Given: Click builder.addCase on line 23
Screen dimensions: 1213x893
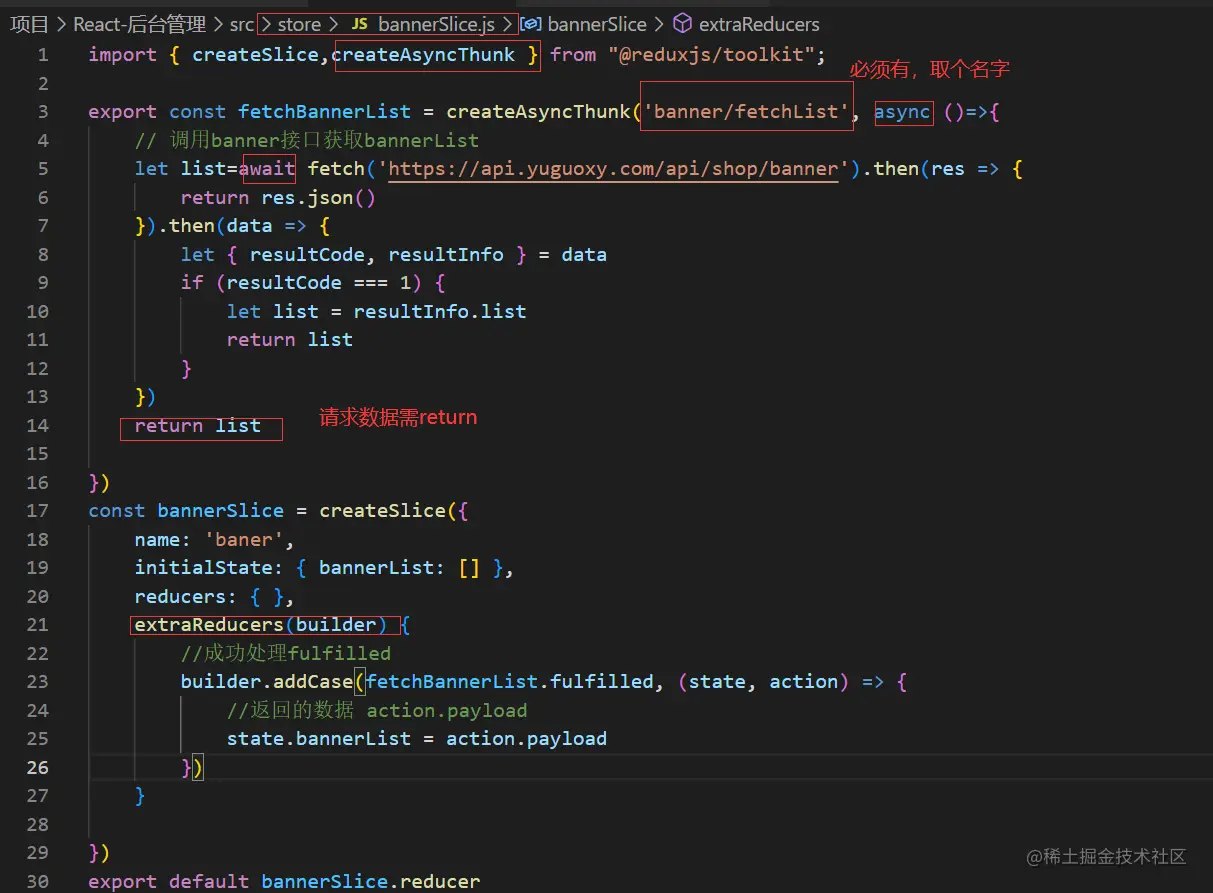Looking at the screenshot, I should click(x=267, y=681).
